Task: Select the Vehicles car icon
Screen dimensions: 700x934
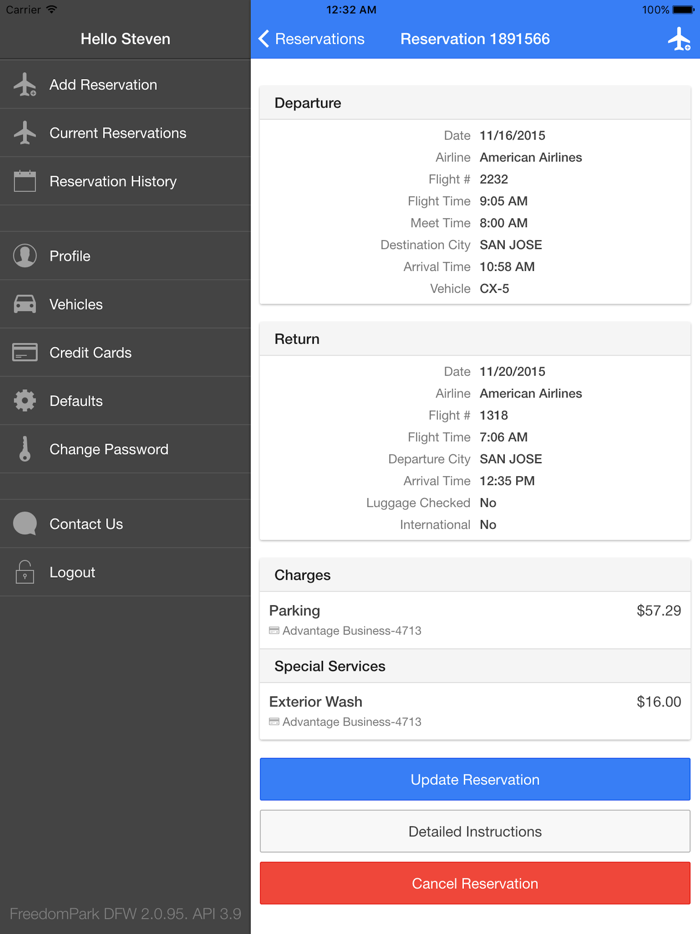Action: [x=25, y=304]
